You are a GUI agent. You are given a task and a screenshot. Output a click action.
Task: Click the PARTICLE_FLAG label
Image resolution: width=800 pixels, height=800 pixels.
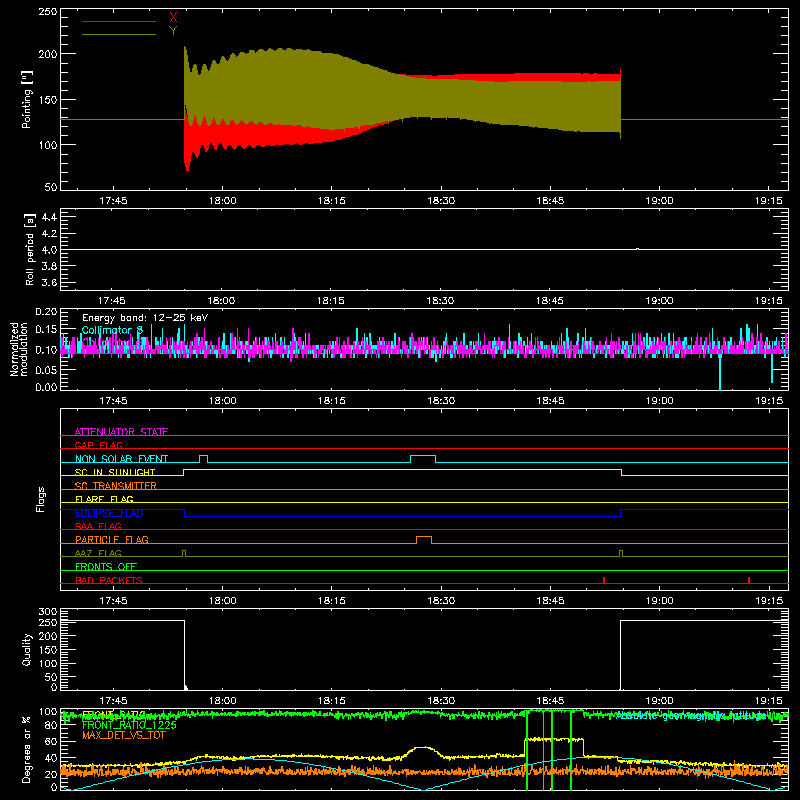point(112,539)
